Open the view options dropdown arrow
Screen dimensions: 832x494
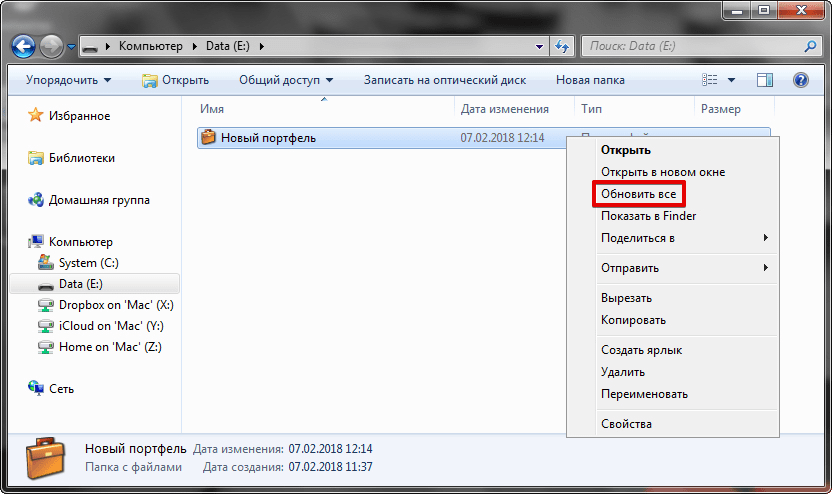click(x=731, y=80)
